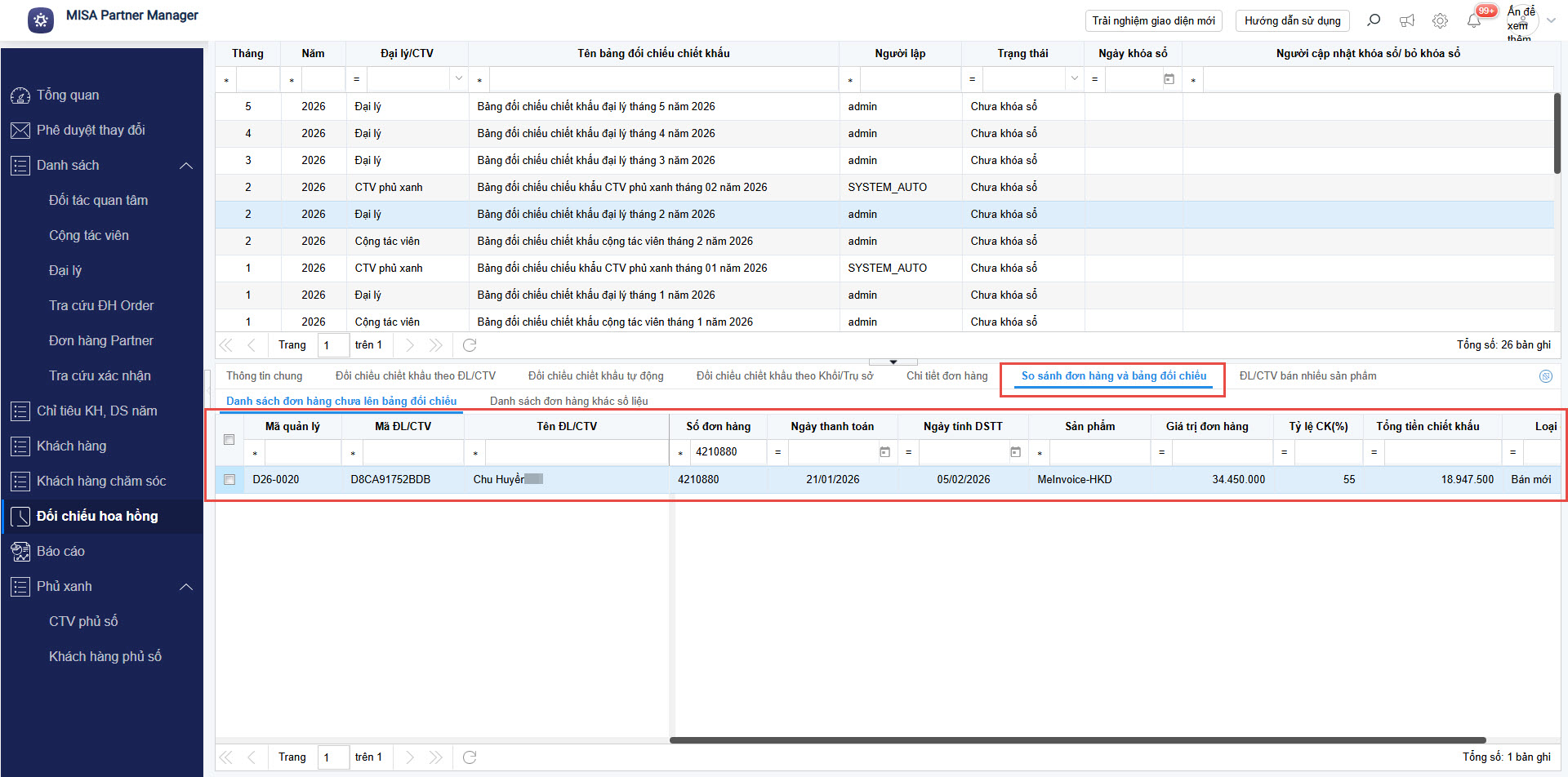
Task: Click the Tổng quan dashboard icon
Action: coord(20,95)
